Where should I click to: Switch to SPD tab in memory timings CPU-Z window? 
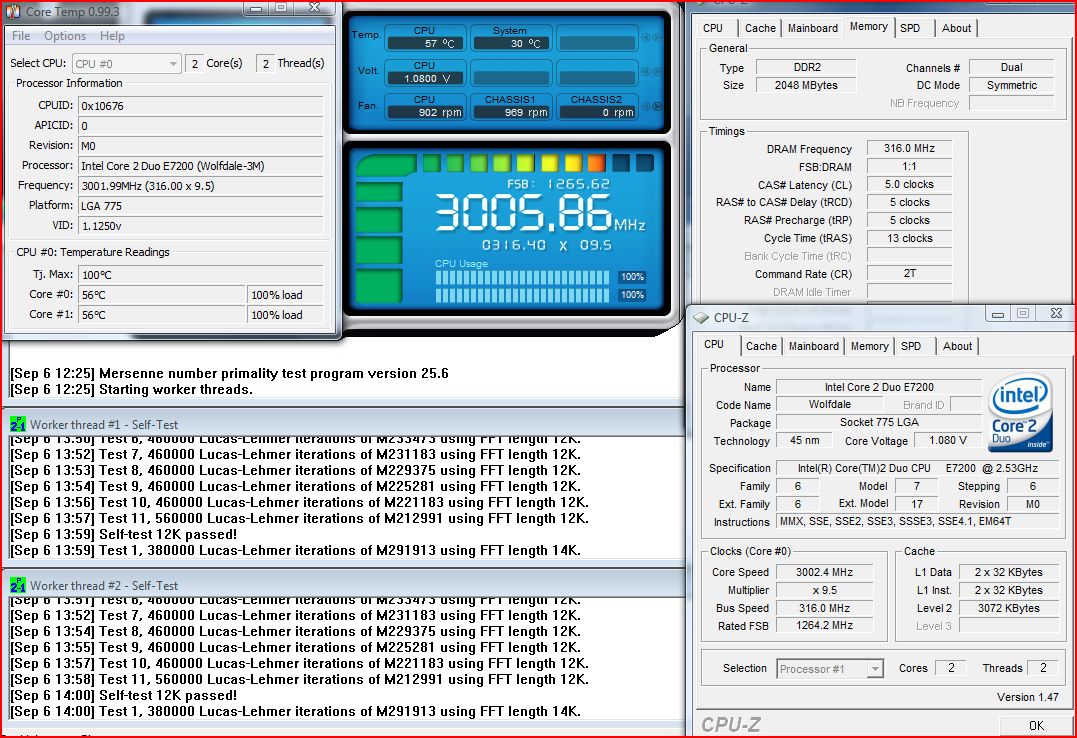pos(910,28)
